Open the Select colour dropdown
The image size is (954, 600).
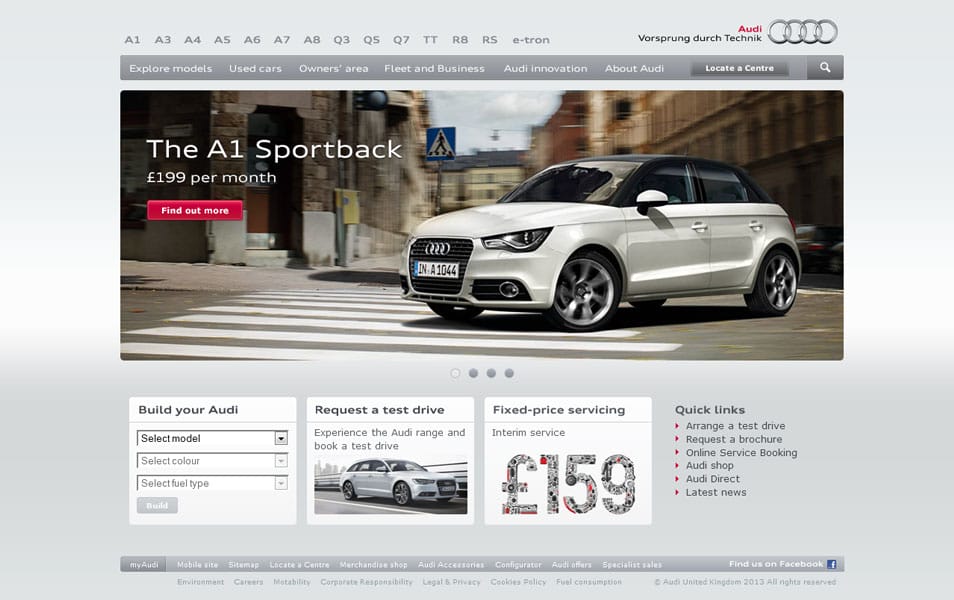pos(212,461)
